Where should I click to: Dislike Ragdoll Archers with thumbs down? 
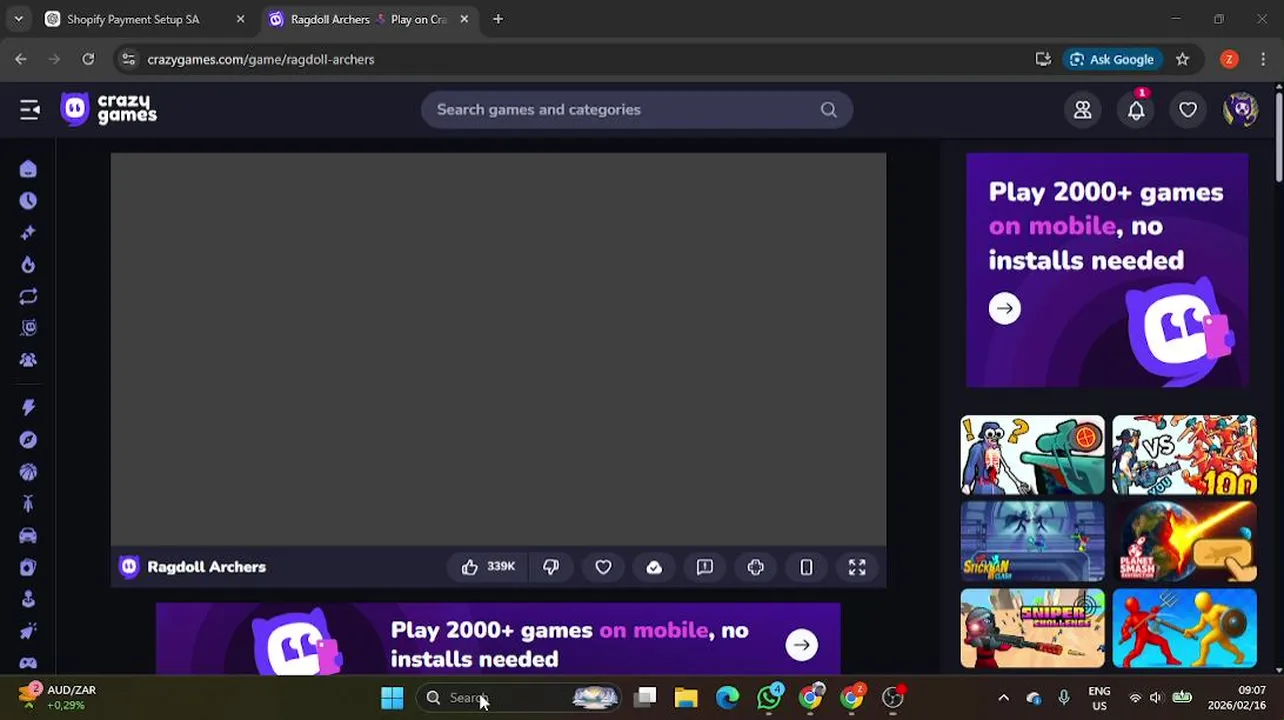(x=551, y=567)
